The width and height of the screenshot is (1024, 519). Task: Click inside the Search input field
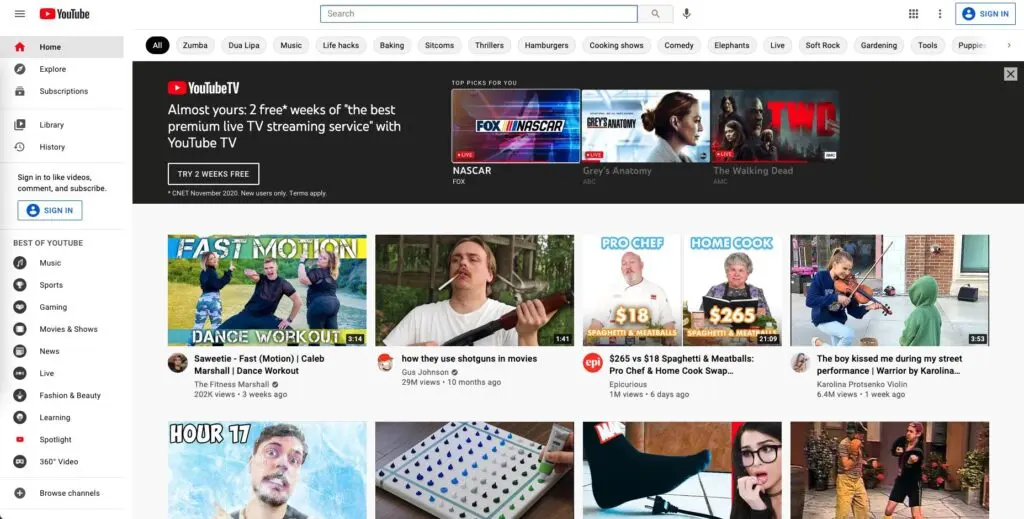coord(478,14)
